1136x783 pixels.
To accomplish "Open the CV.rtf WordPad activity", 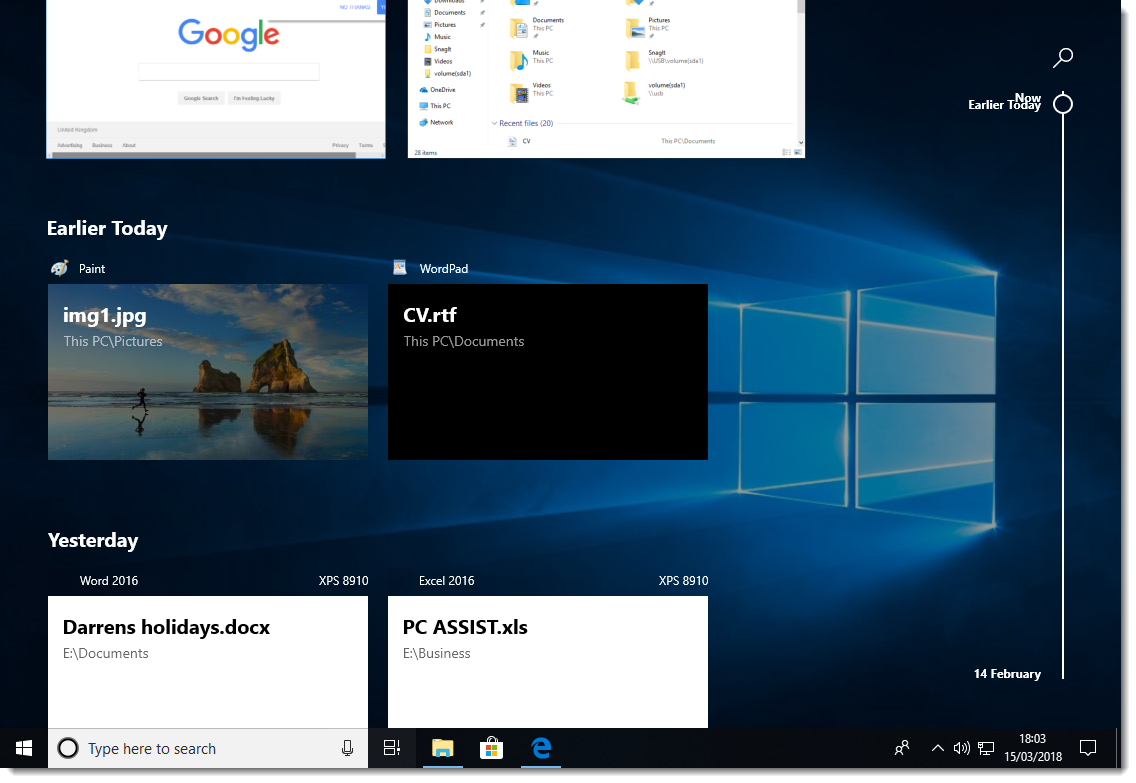I will [548, 372].
